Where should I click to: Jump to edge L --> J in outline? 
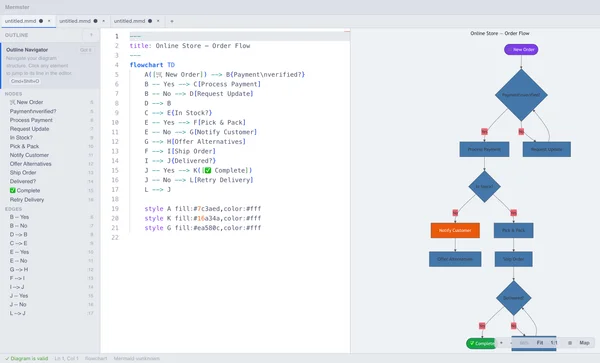pos(51,313)
